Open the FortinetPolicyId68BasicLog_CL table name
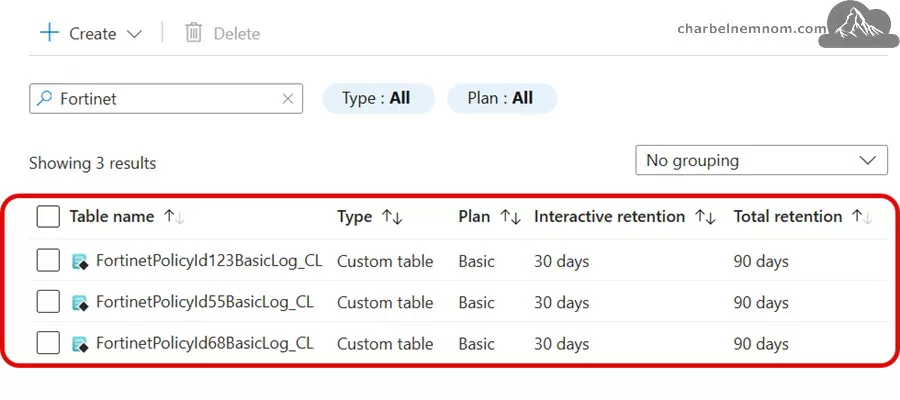 (205, 343)
